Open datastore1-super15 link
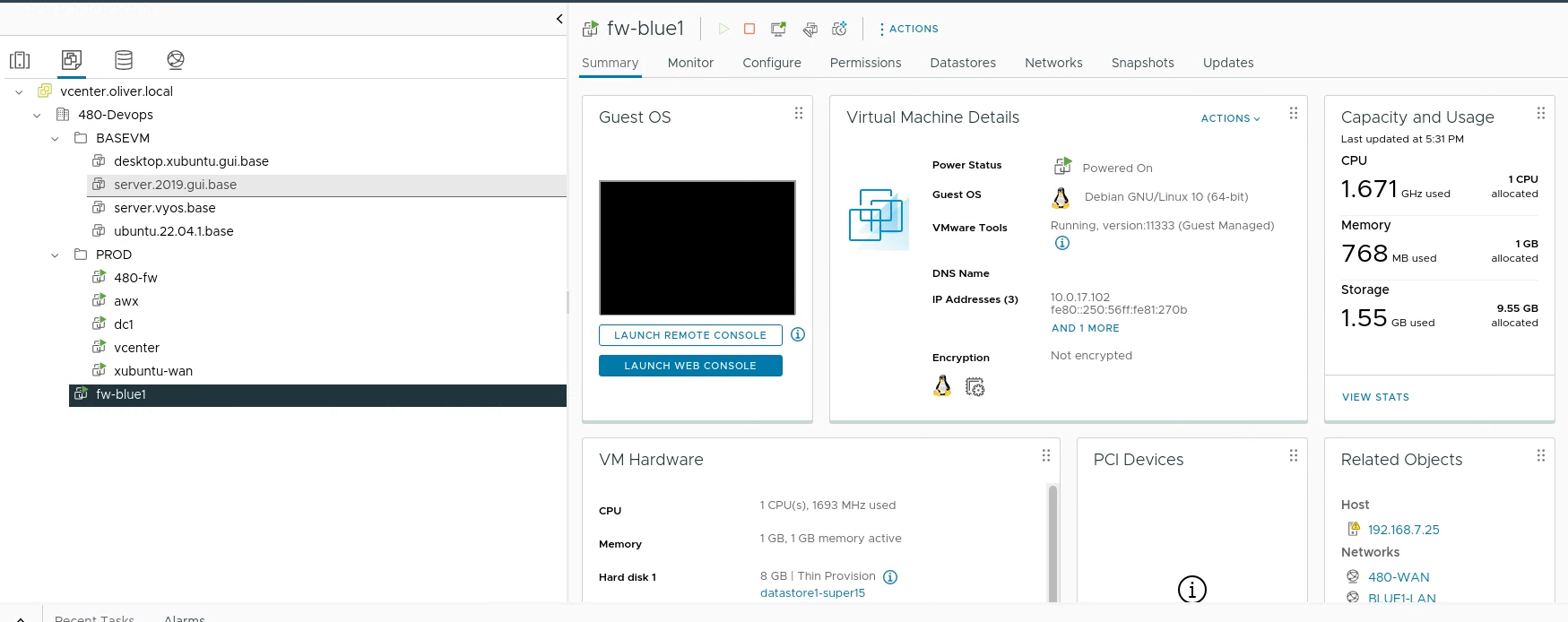 [x=812, y=592]
